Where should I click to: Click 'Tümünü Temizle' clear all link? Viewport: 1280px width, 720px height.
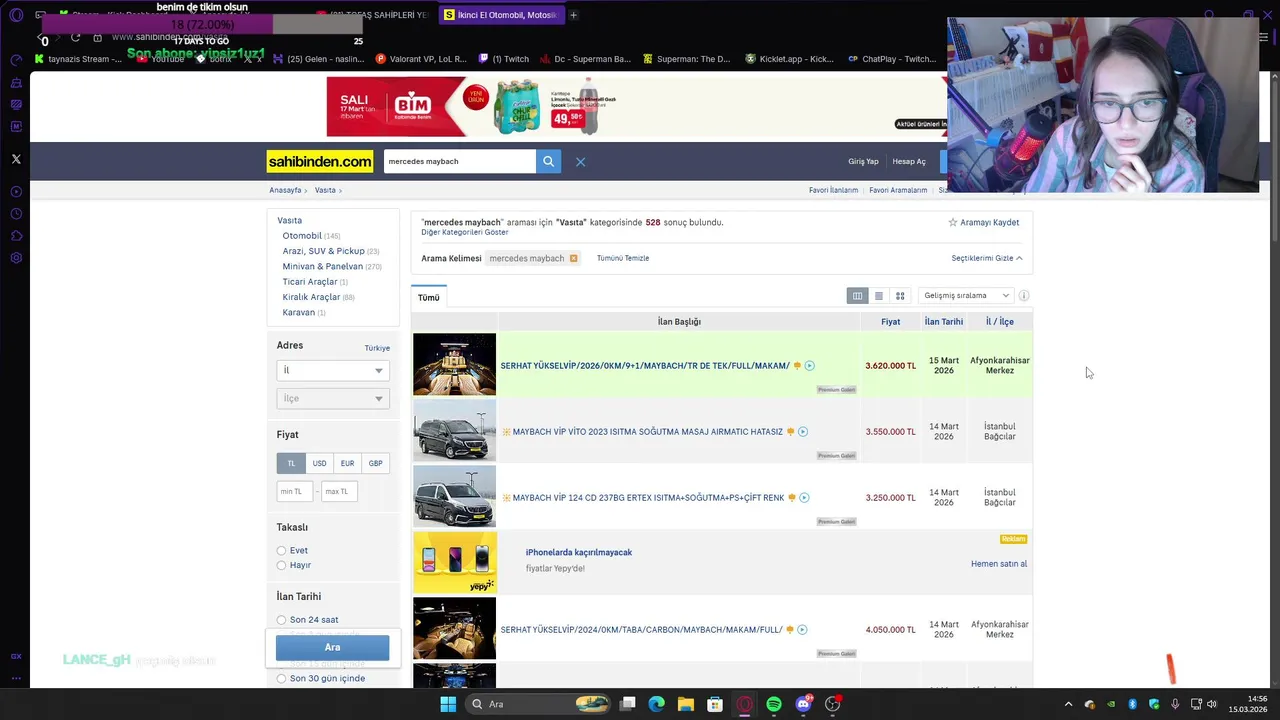pyautogui.click(x=623, y=258)
